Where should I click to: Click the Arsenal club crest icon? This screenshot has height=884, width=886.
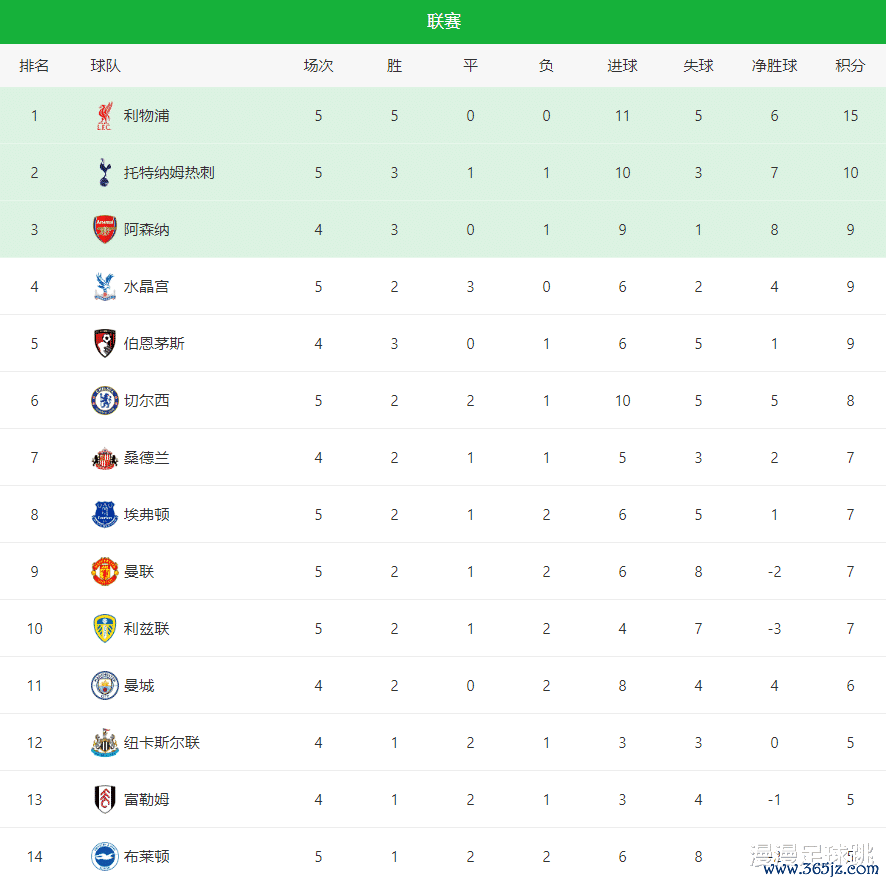(x=104, y=230)
